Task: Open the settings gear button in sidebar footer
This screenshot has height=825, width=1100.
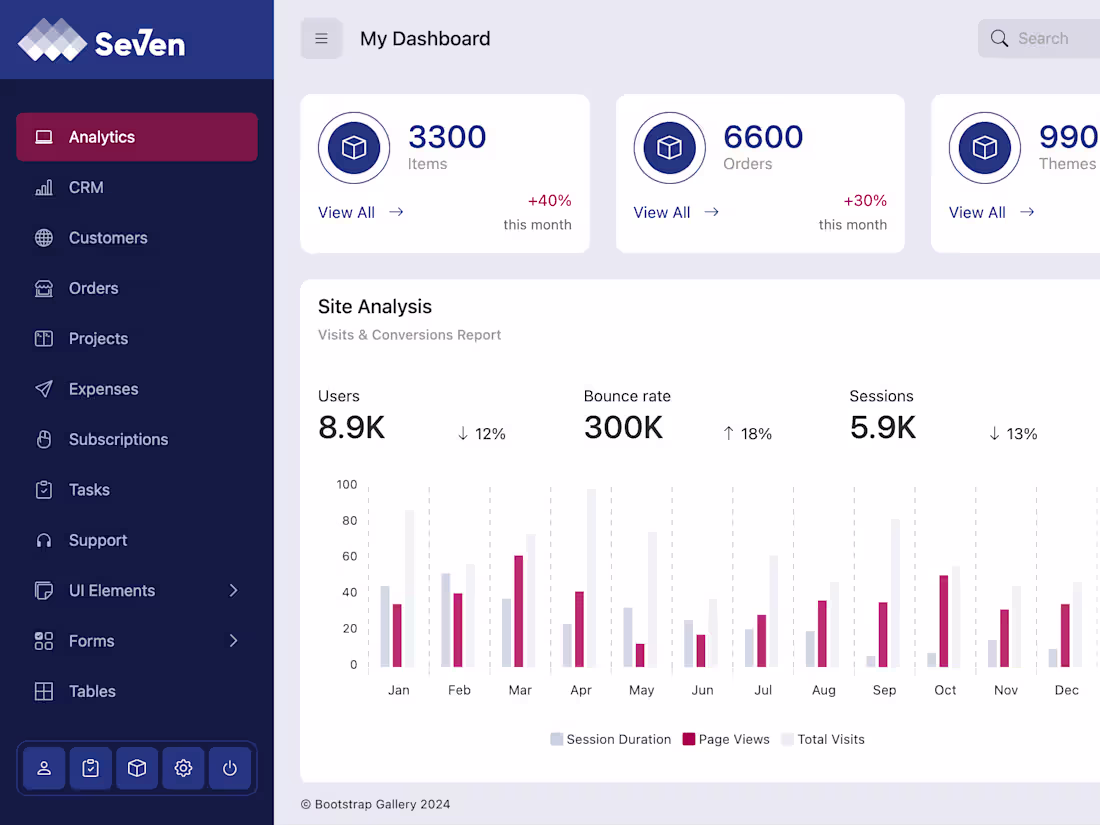Action: pos(183,768)
